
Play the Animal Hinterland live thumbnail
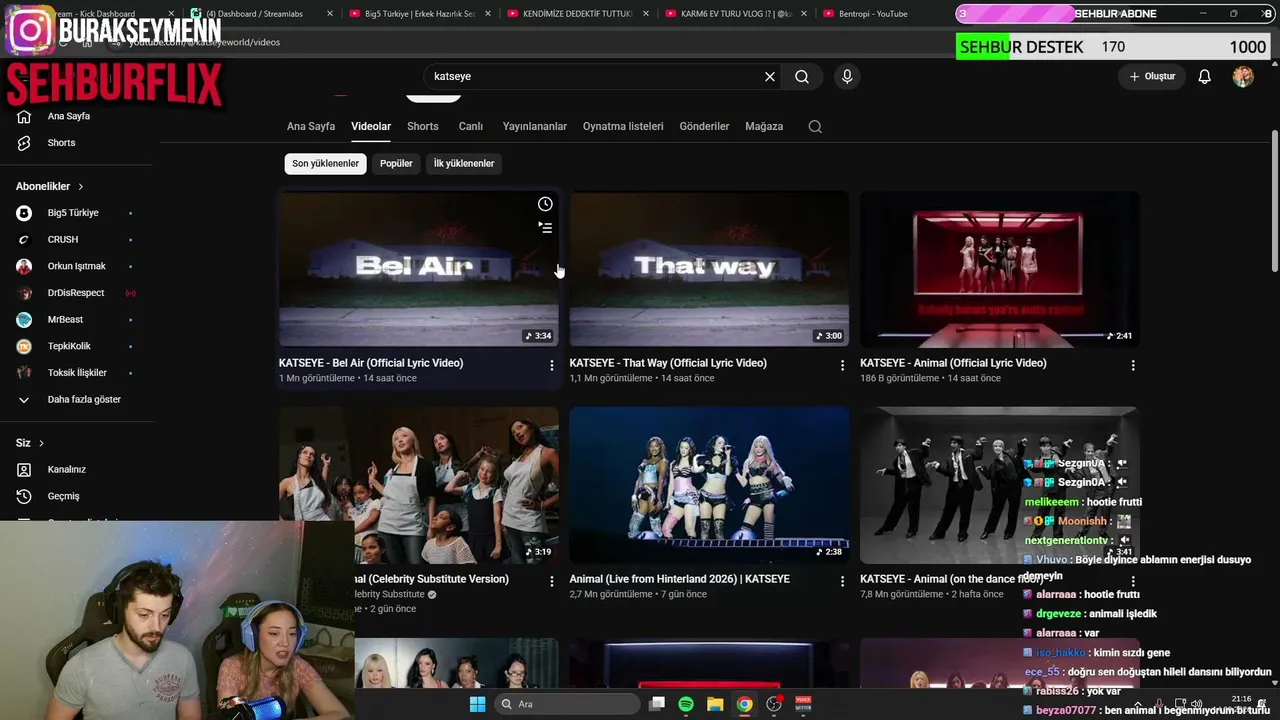pos(710,485)
